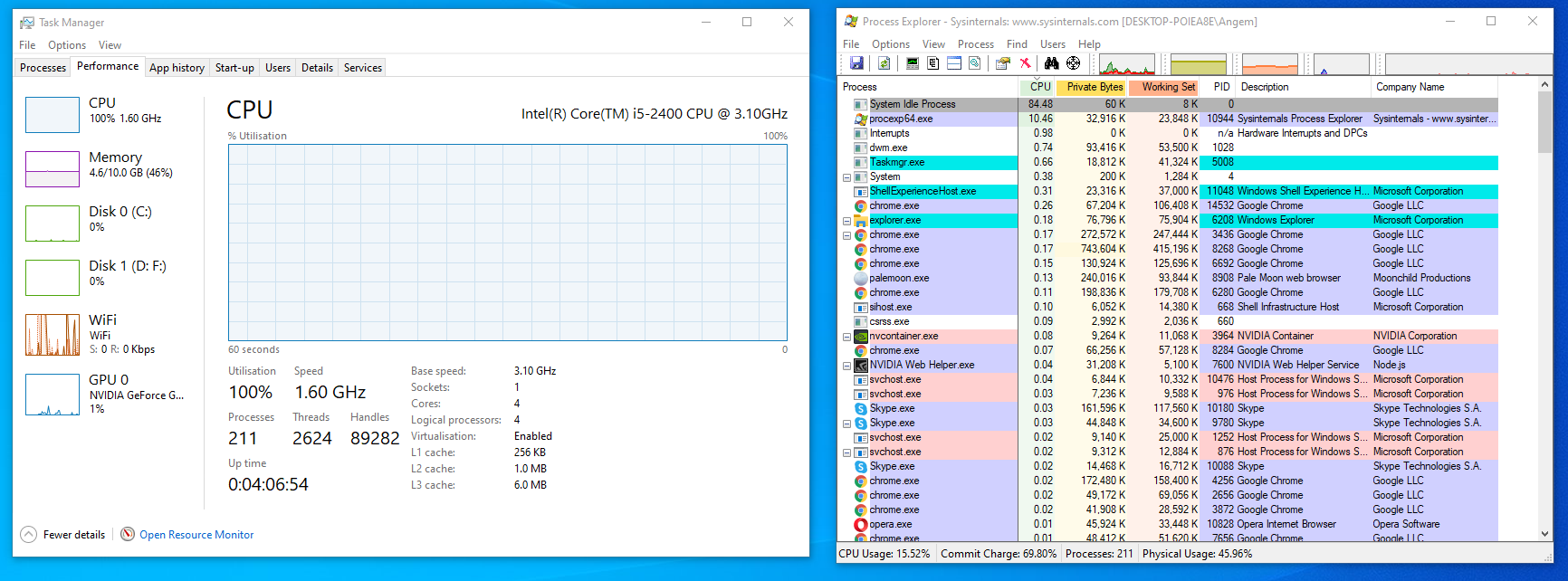Click the green CPU usage mini graph
Screen dimensions: 1568x581
(1127, 64)
